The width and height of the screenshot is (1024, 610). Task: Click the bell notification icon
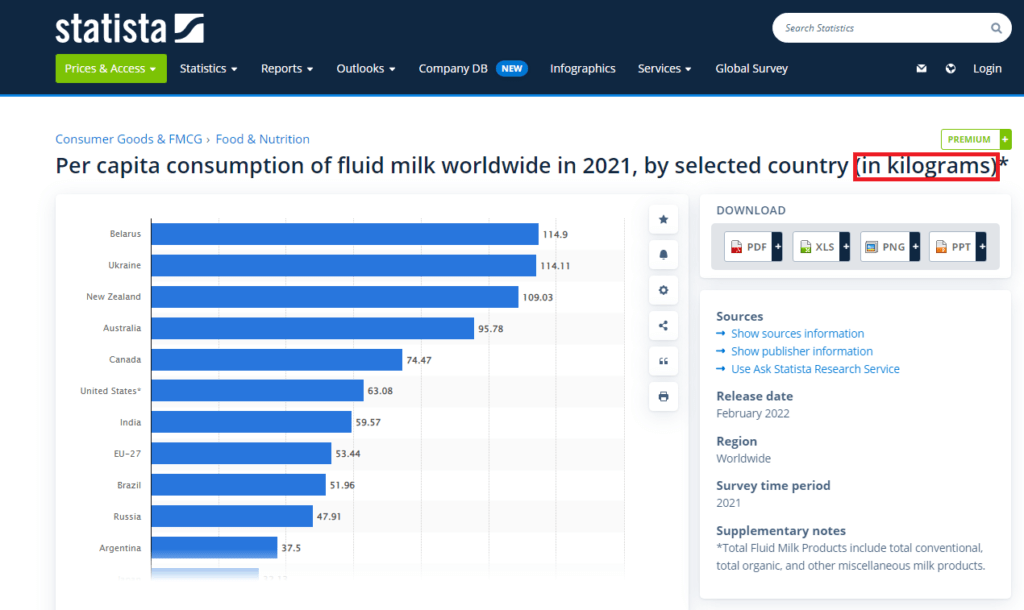point(664,255)
